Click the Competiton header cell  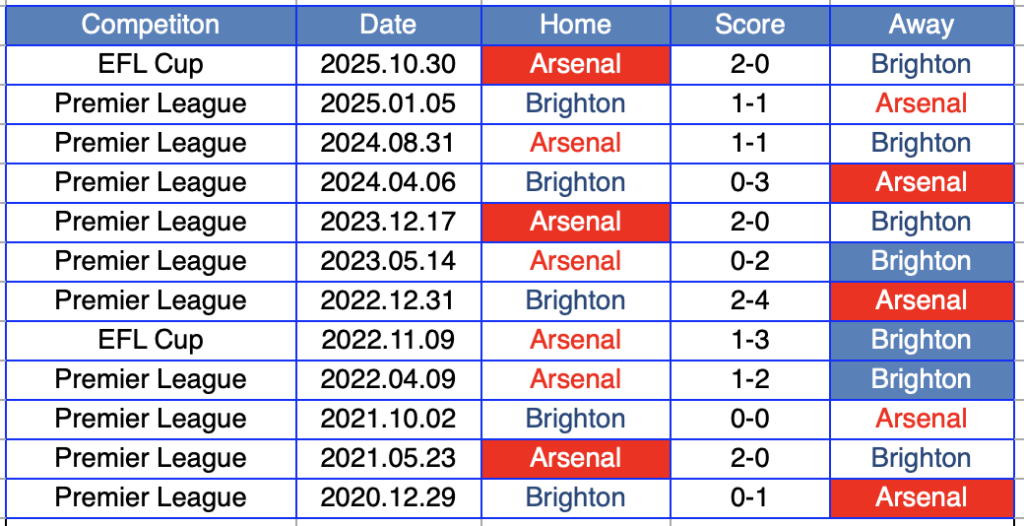coord(151,25)
